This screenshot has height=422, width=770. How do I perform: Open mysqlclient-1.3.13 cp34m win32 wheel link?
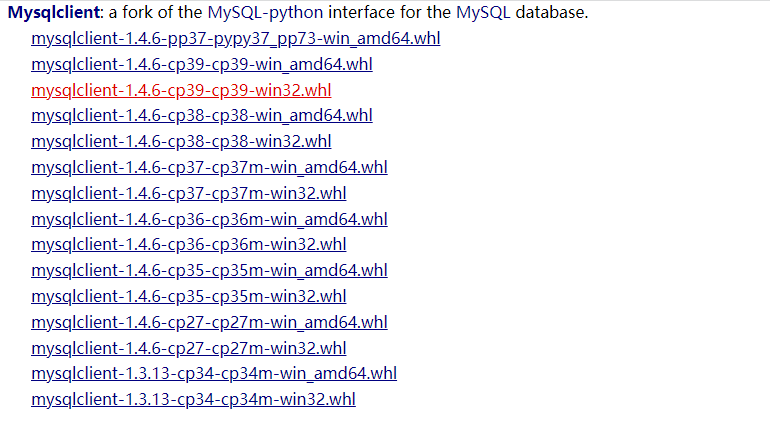point(193,400)
